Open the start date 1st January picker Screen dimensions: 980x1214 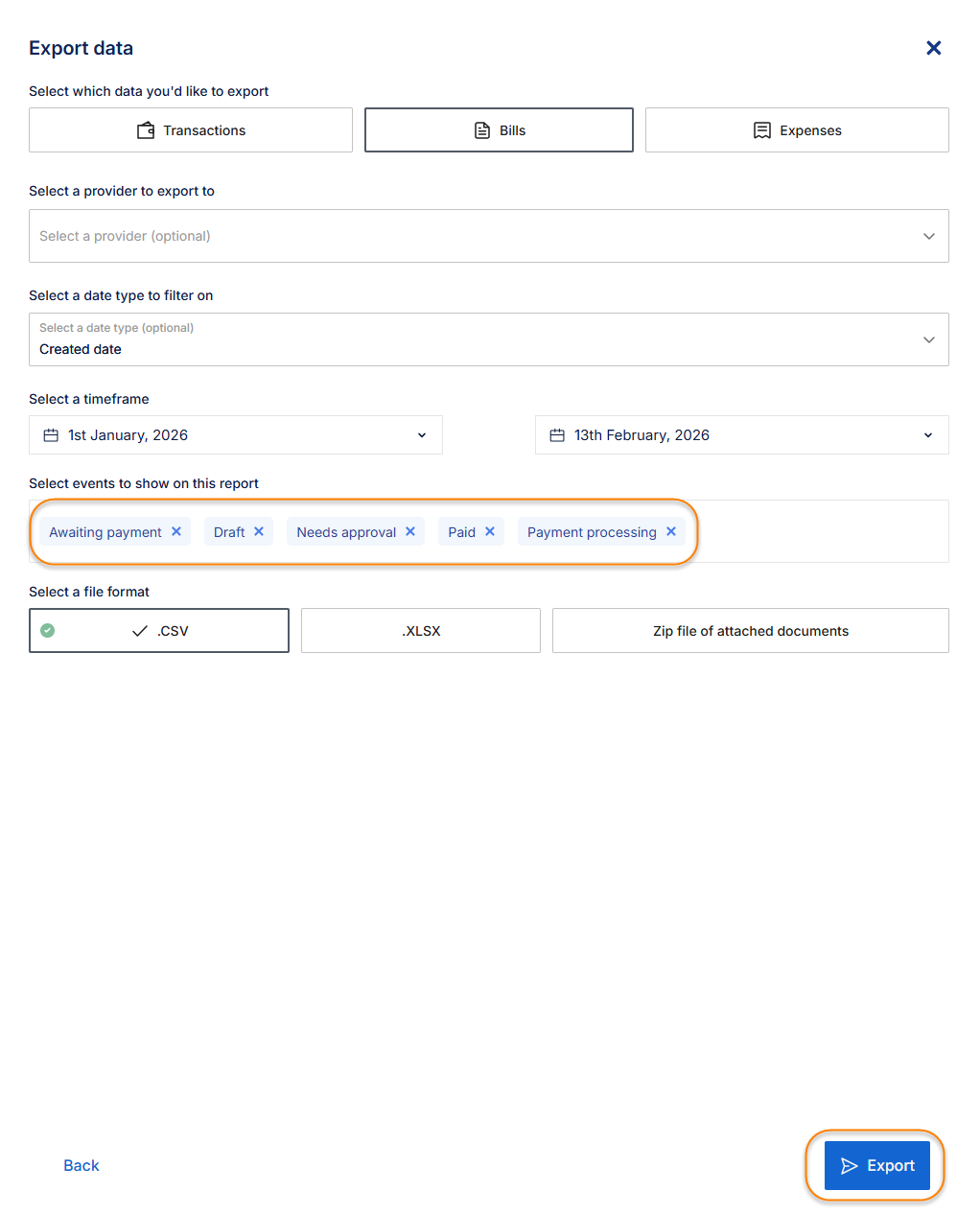[x=236, y=435]
